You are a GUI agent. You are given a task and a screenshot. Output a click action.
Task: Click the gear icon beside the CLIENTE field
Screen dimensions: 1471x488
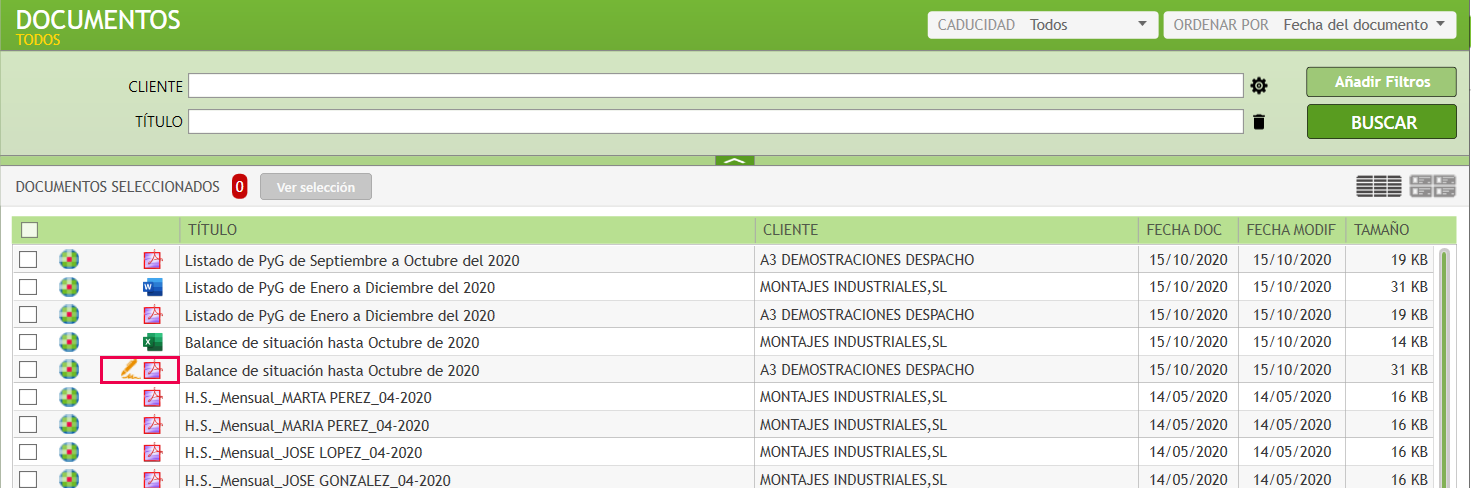point(1259,86)
